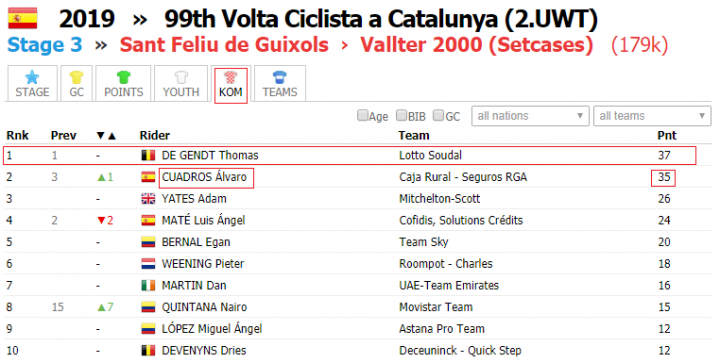Click the British flag beside YATES Adam
Screen dimensions: 720x363
click(x=148, y=199)
